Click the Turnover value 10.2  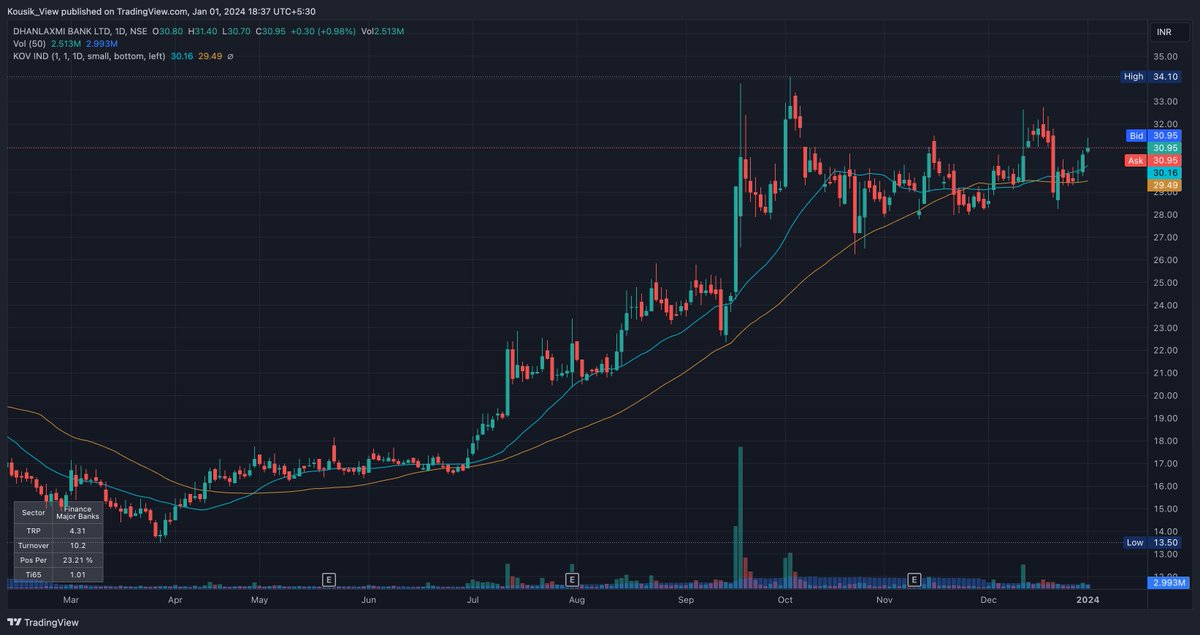(x=76, y=545)
